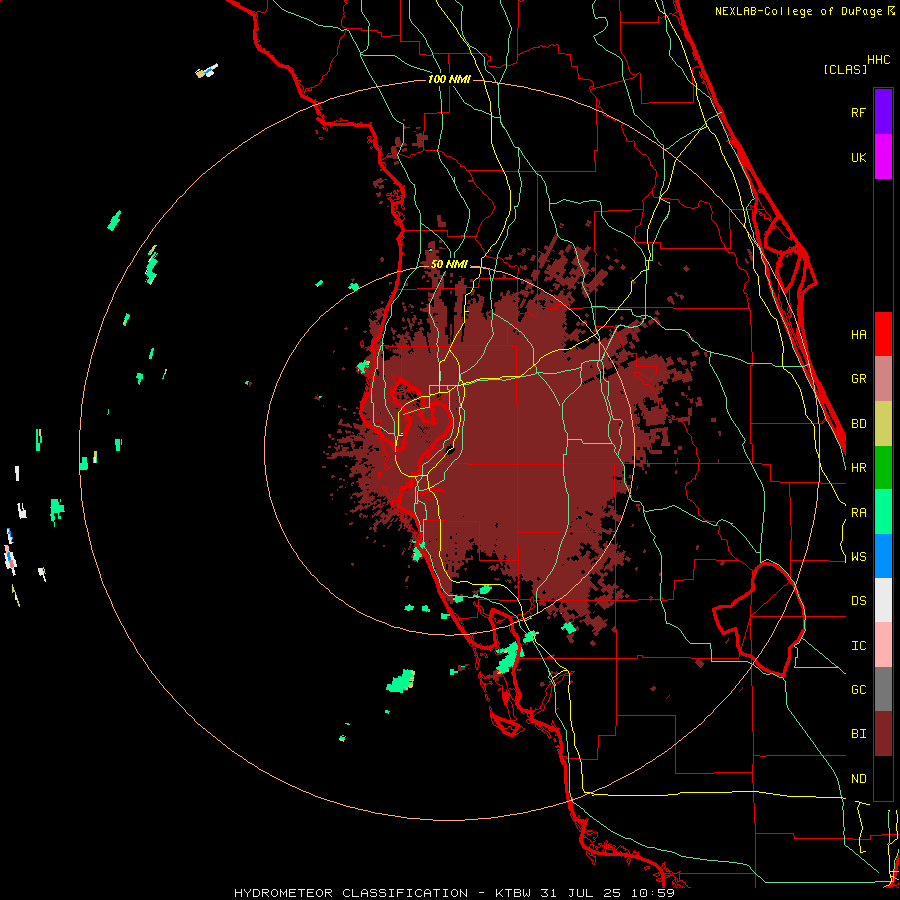This screenshot has height=900, width=900.
Task: Click the ND legend label
Action: click(858, 779)
